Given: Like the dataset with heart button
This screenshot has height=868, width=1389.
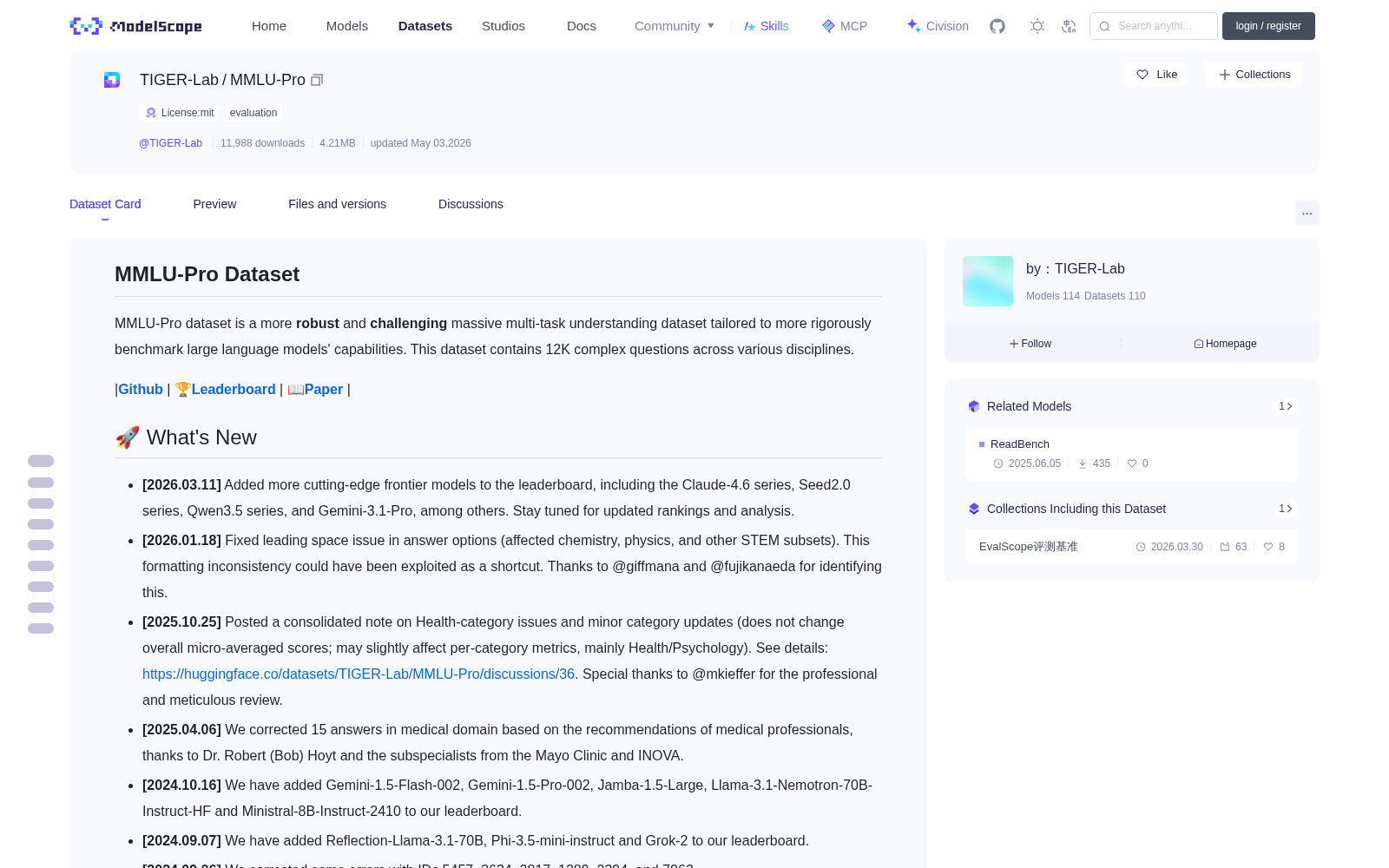Looking at the screenshot, I should (x=1155, y=75).
